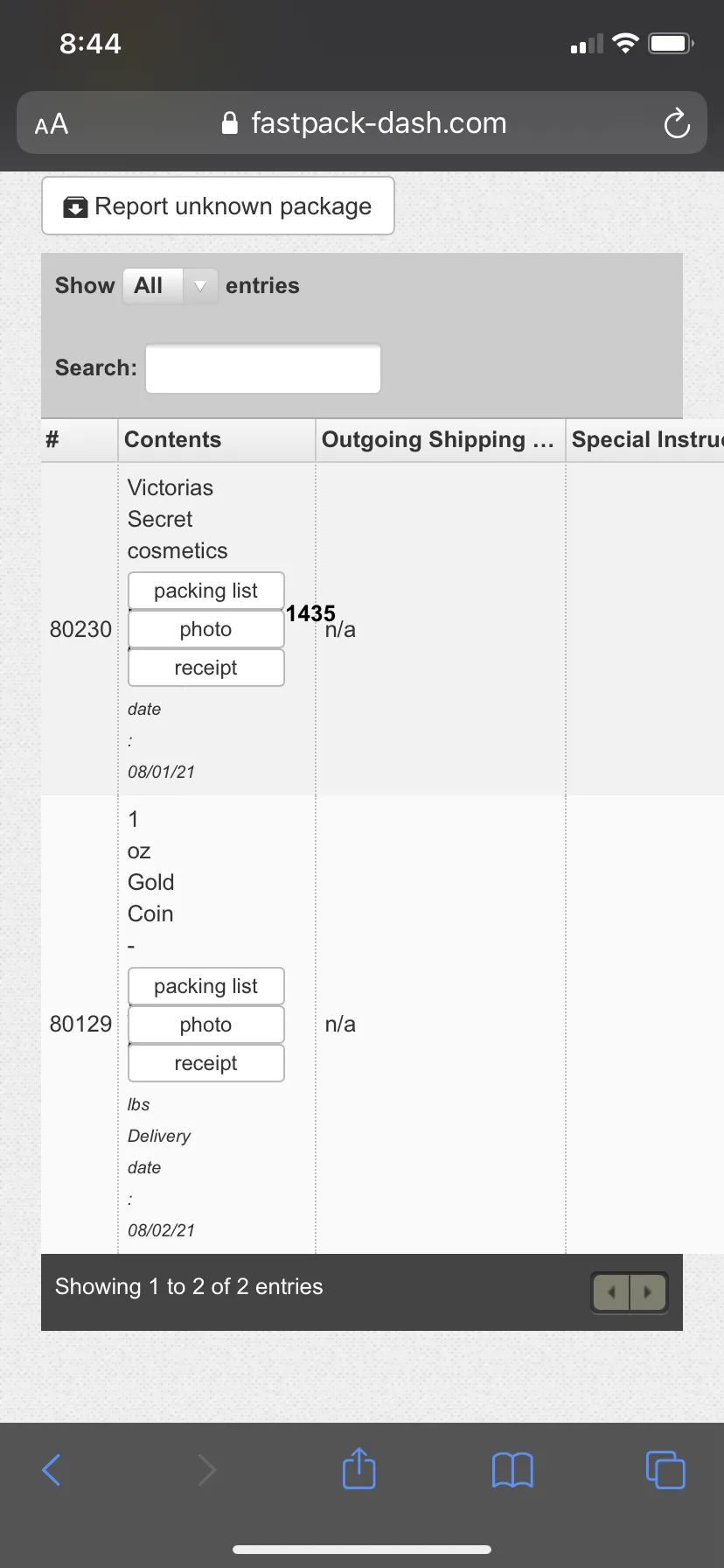This screenshot has height=1568, width=724.
Task: Click the Report unknown package button
Action: (218, 206)
